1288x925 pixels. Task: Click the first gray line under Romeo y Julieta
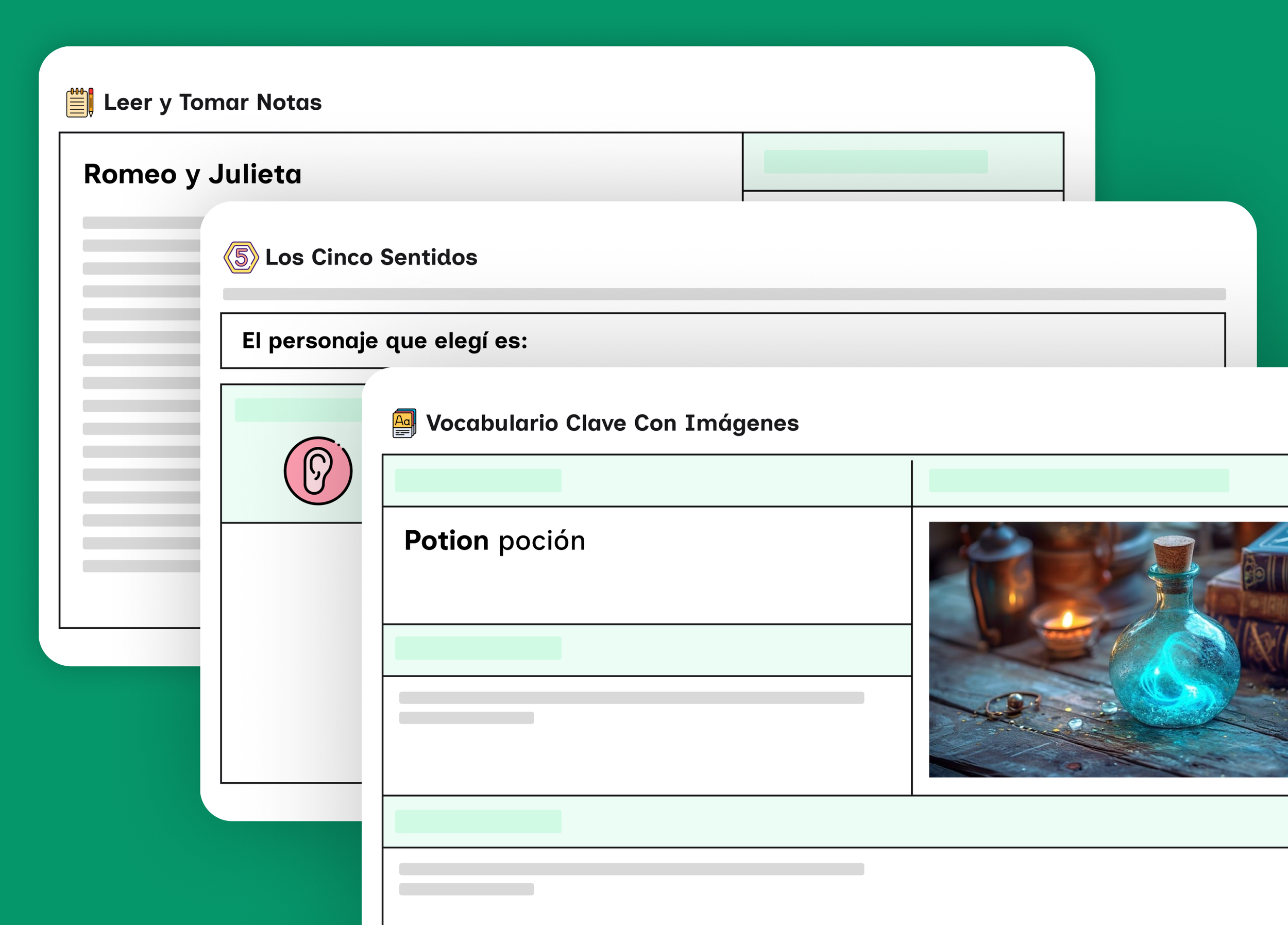pos(142,223)
